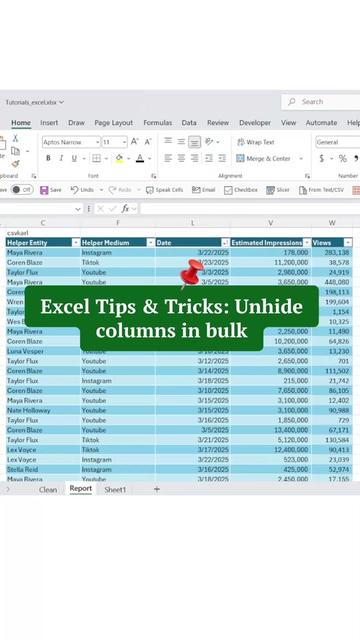This screenshot has width=360, height=640.
Task: Click the Search box
Action: click(x=321, y=102)
